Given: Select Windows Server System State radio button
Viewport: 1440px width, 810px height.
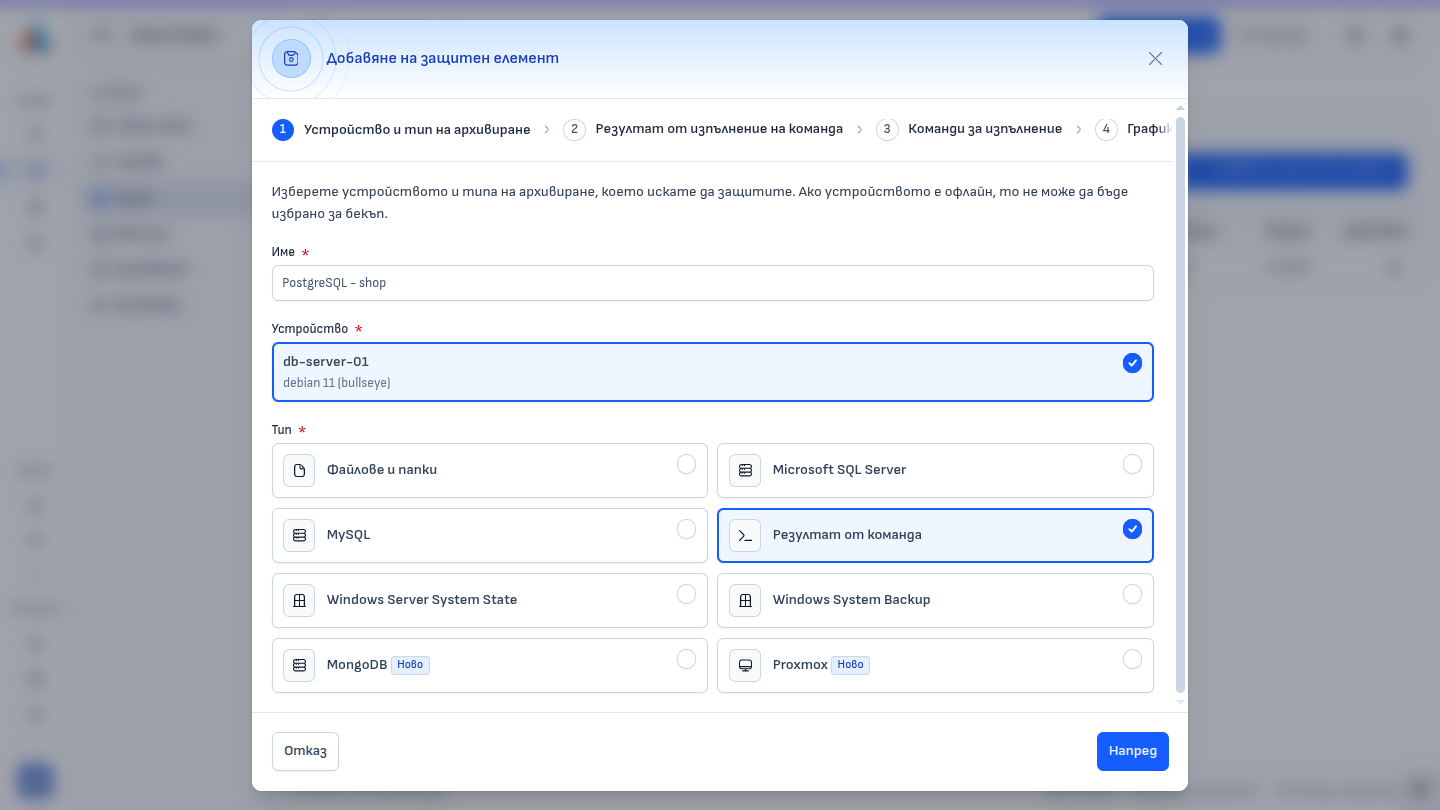Looking at the screenshot, I should (x=686, y=594).
